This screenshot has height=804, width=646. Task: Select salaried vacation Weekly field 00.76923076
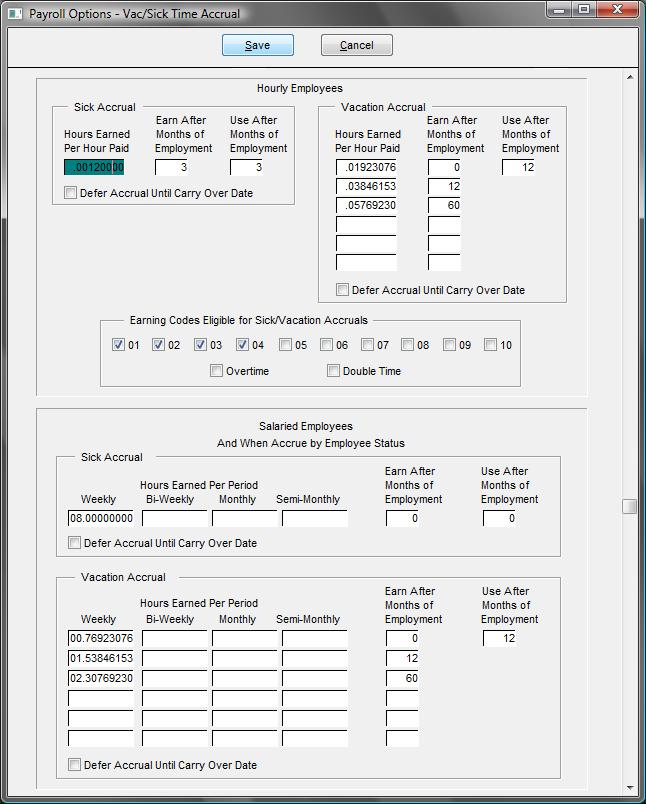click(x=100, y=638)
